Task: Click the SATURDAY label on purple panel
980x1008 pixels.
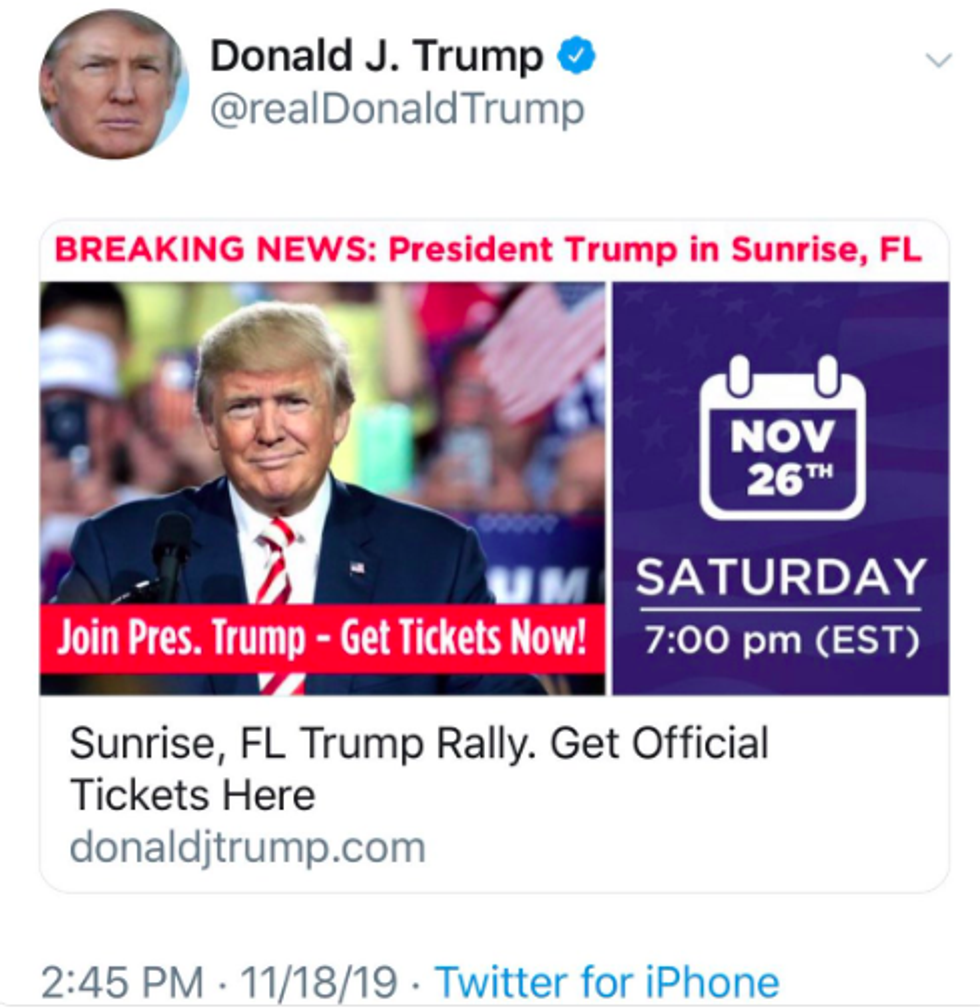Action: (x=781, y=577)
